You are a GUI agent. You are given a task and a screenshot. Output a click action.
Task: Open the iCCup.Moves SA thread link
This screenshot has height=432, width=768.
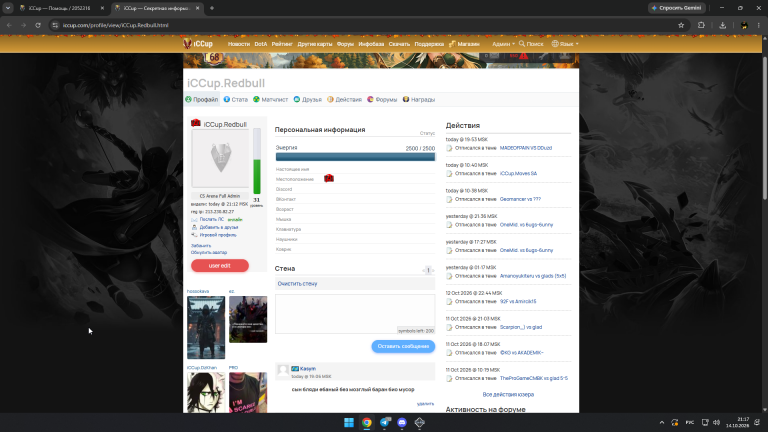(x=518, y=173)
